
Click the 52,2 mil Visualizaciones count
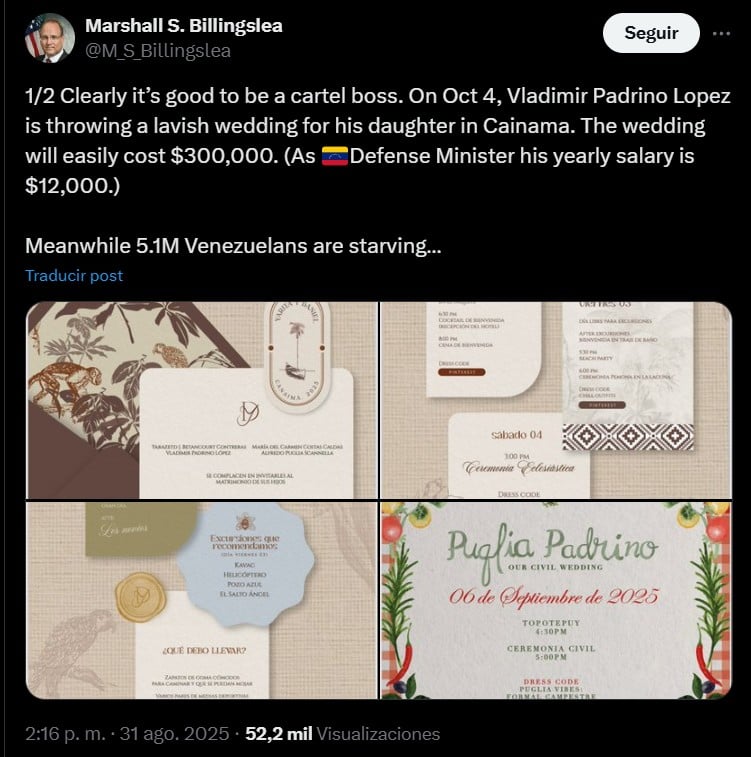point(343,733)
